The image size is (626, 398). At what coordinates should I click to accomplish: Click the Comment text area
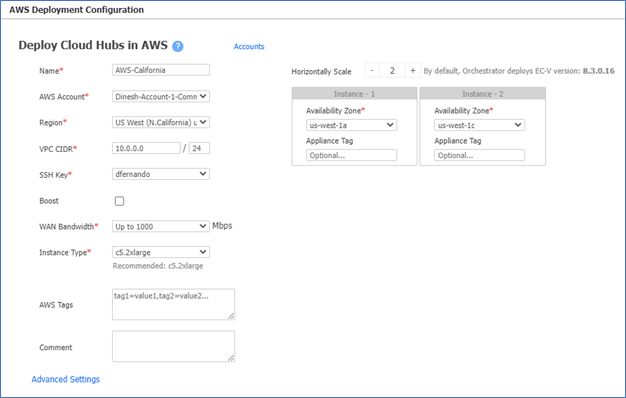(173, 347)
